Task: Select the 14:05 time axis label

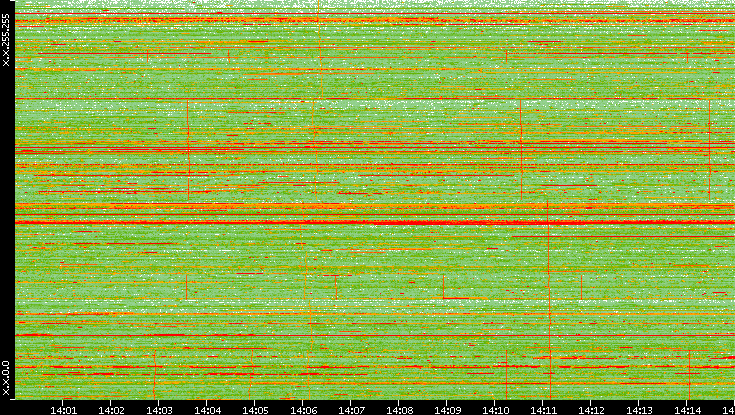Action: (x=255, y=408)
